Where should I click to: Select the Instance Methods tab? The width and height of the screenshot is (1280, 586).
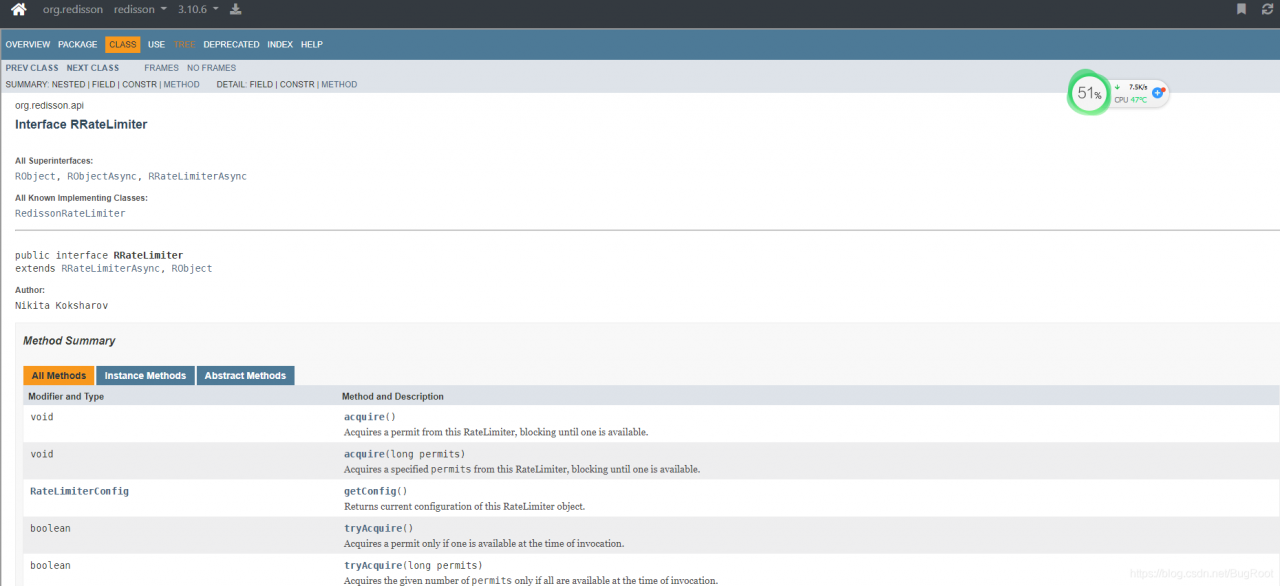145,376
